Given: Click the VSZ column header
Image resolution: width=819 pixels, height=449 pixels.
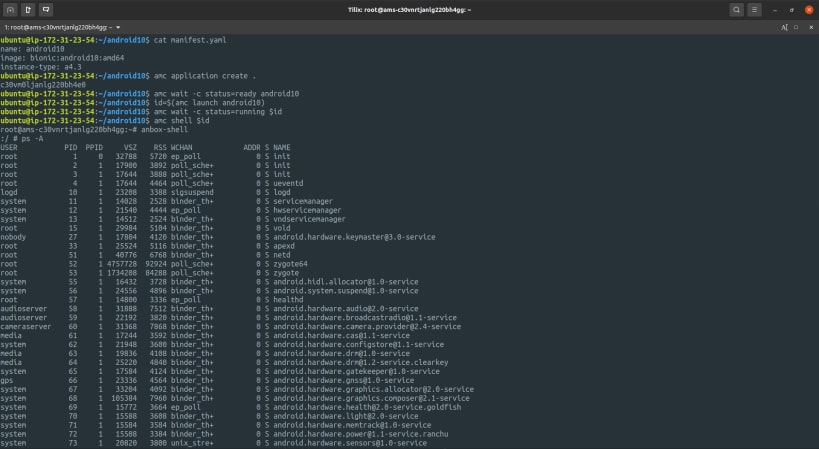Looking at the screenshot, I should (131, 147).
